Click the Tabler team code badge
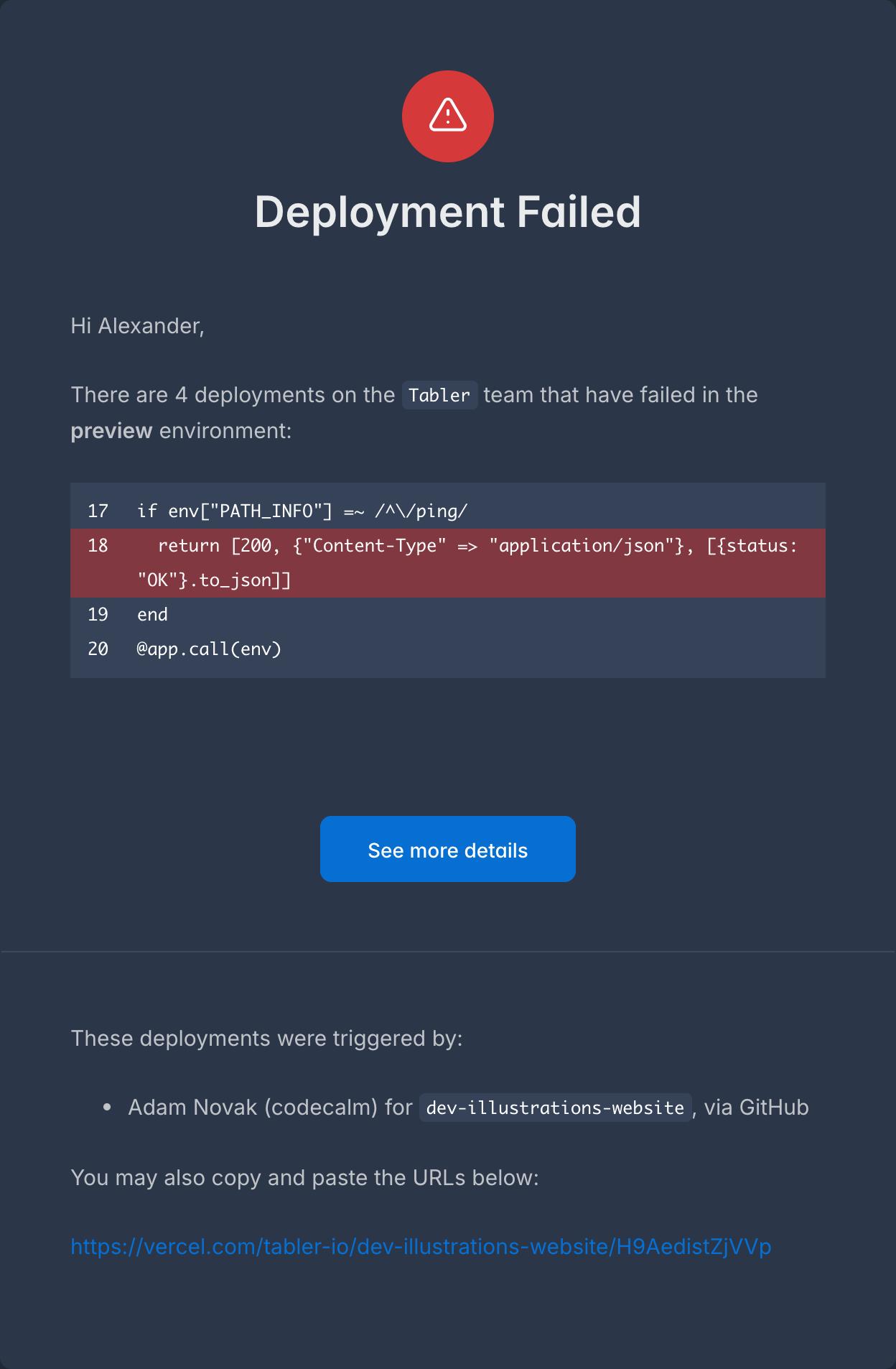Viewport: 896px width, 1369px height. (439, 395)
